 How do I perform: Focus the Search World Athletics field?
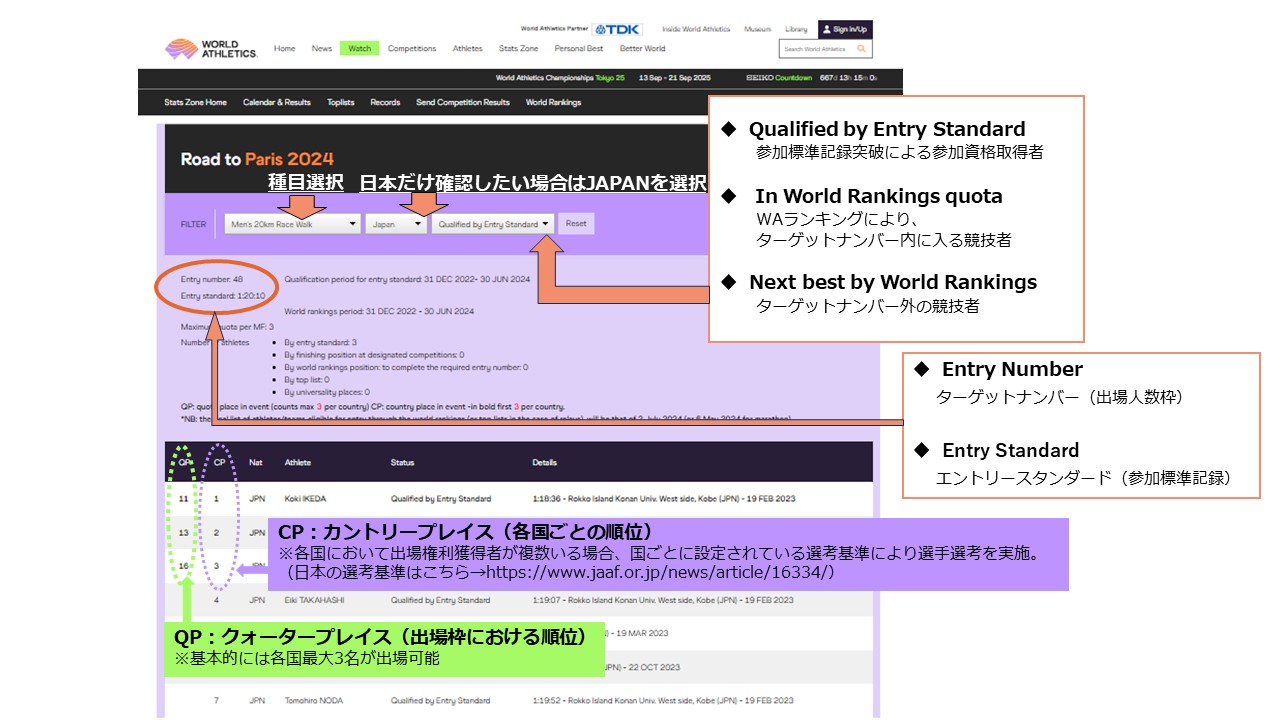pos(815,49)
